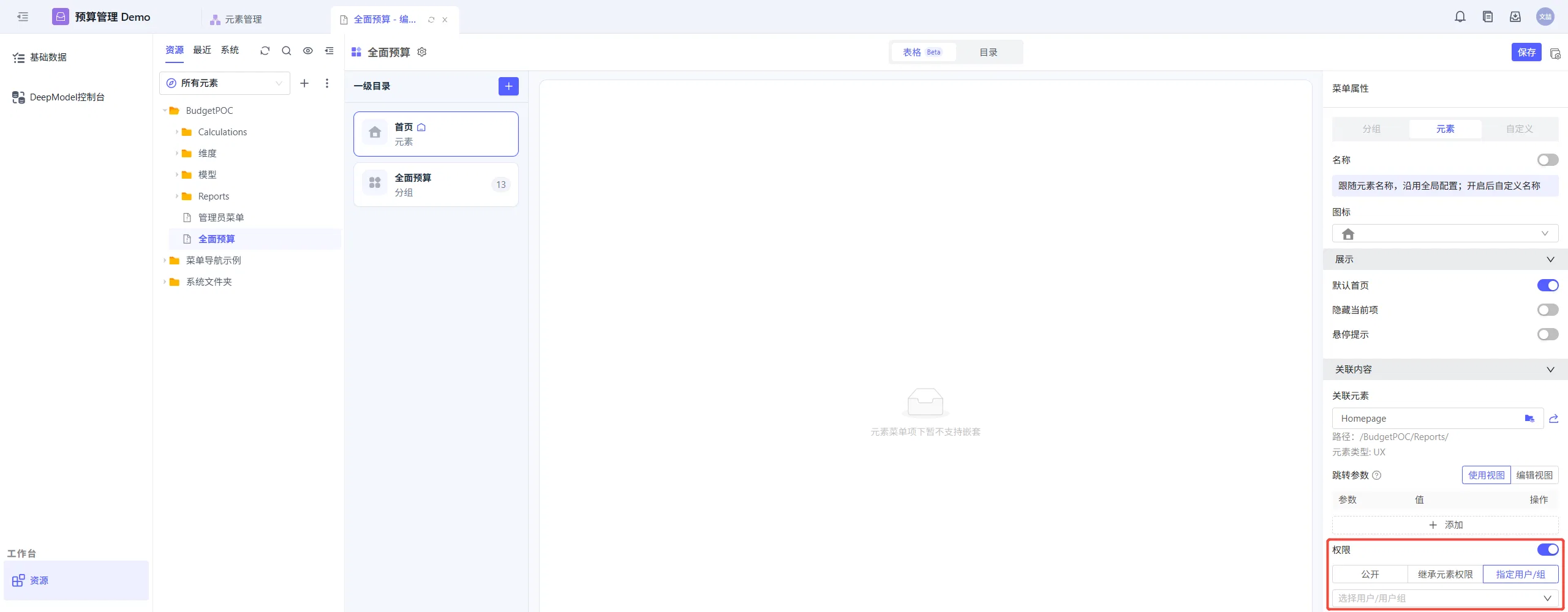Jump to linked Homepage element
The height and width of the screenshot is (612, 1568).
click(x=1554, y=419)
